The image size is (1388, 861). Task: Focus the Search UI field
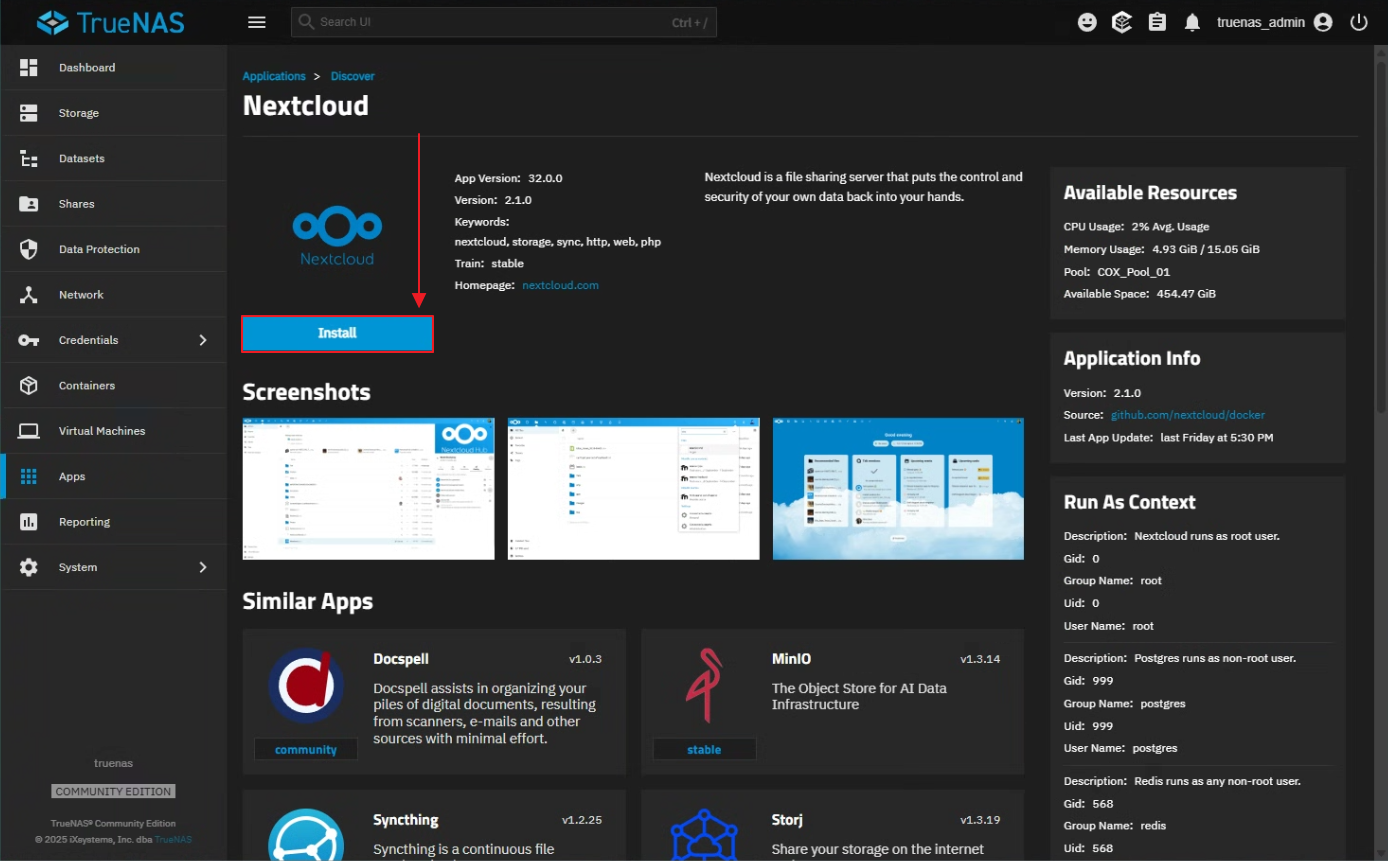504,22
